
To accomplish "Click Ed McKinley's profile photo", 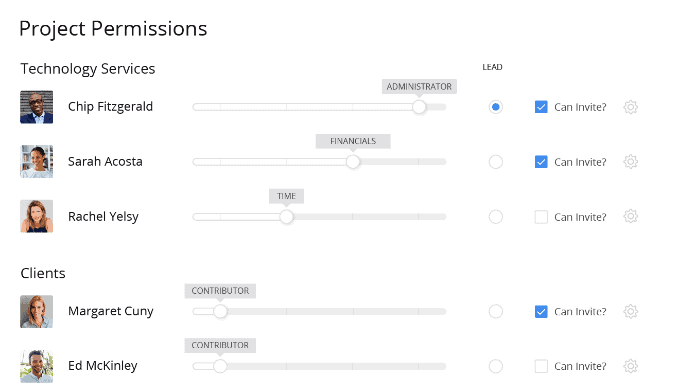I will (36, 366).
